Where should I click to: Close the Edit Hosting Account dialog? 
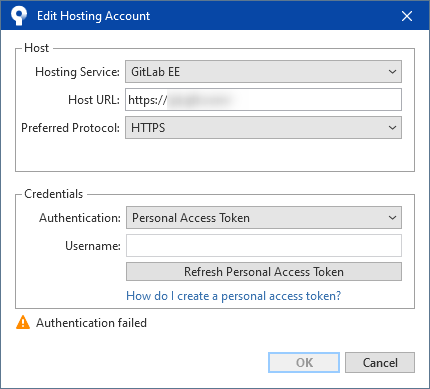407,16
